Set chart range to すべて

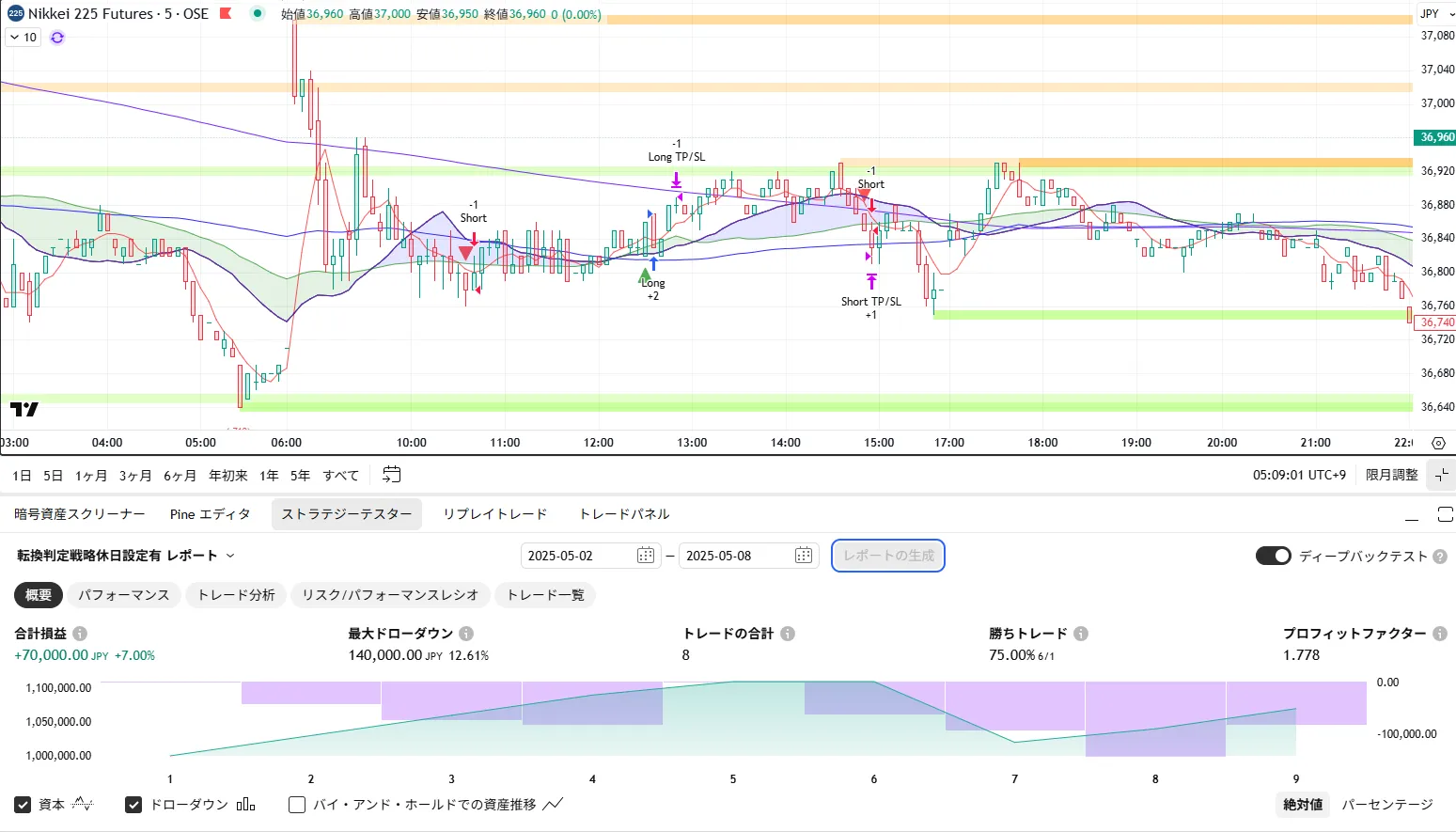pyautogui.click(x=341, y=476)
